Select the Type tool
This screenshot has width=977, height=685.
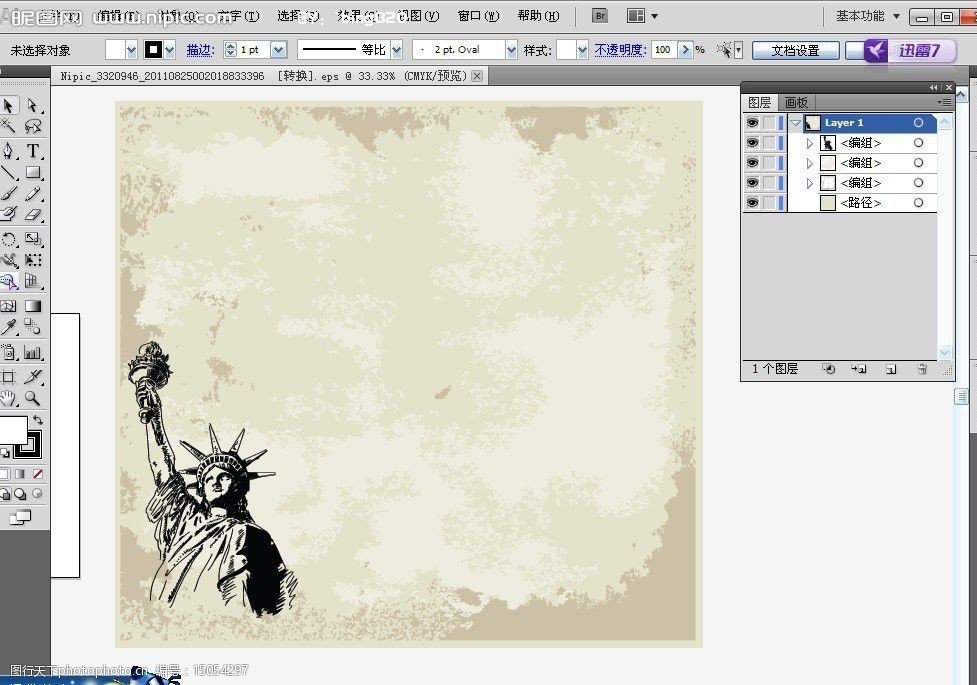(33, 151)
